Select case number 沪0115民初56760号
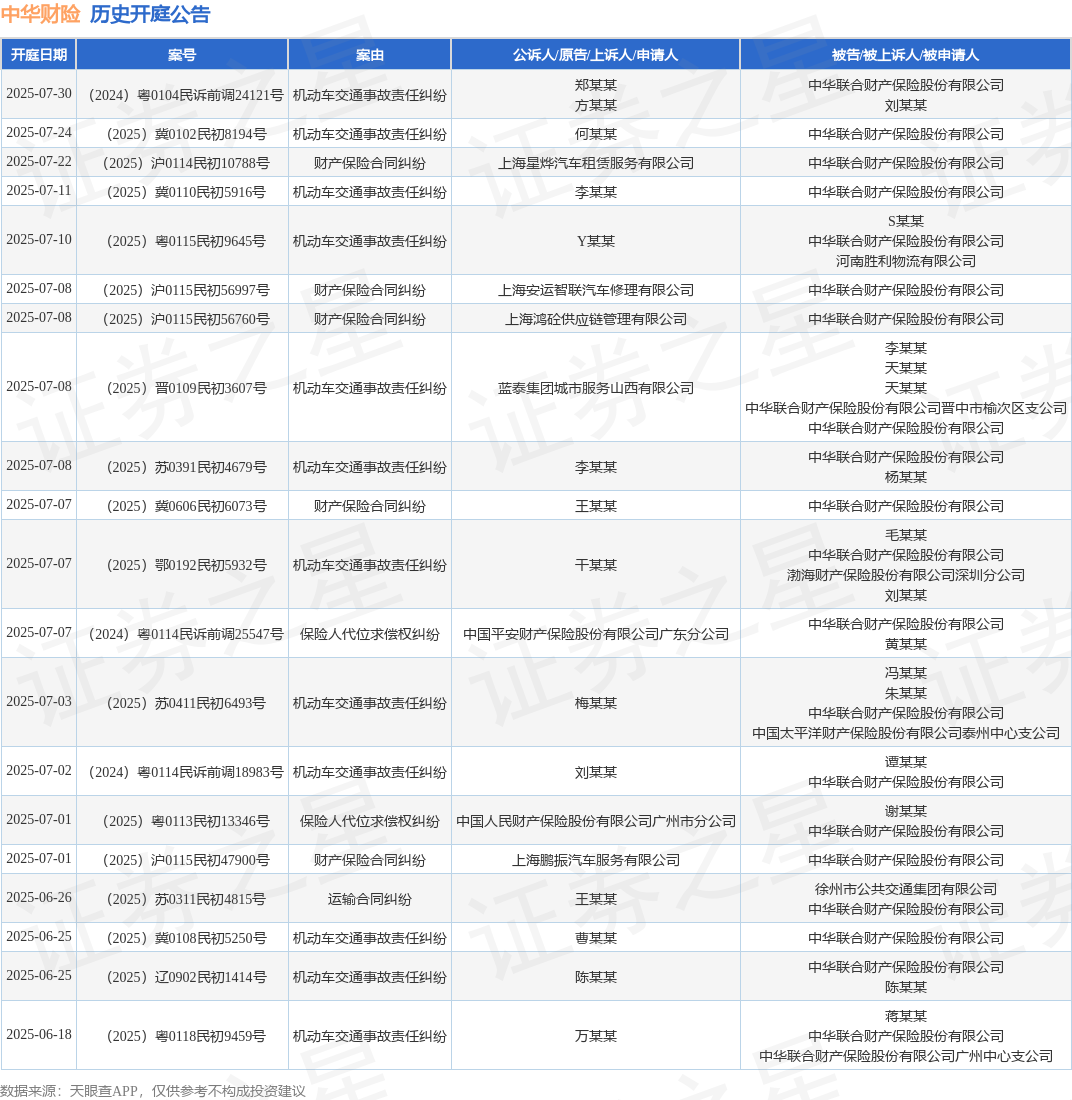1072x1100 pixels. (x=186, y=318)
